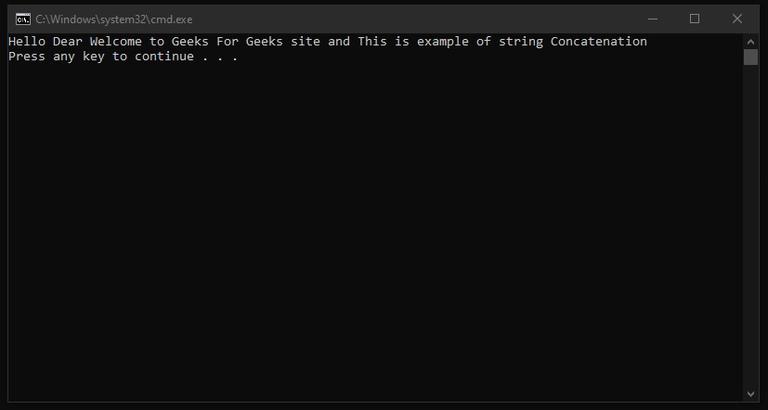Viewport: 768px width, 410px height.
Task: Maximize the cmd.exe window
Action: [695, 18]
